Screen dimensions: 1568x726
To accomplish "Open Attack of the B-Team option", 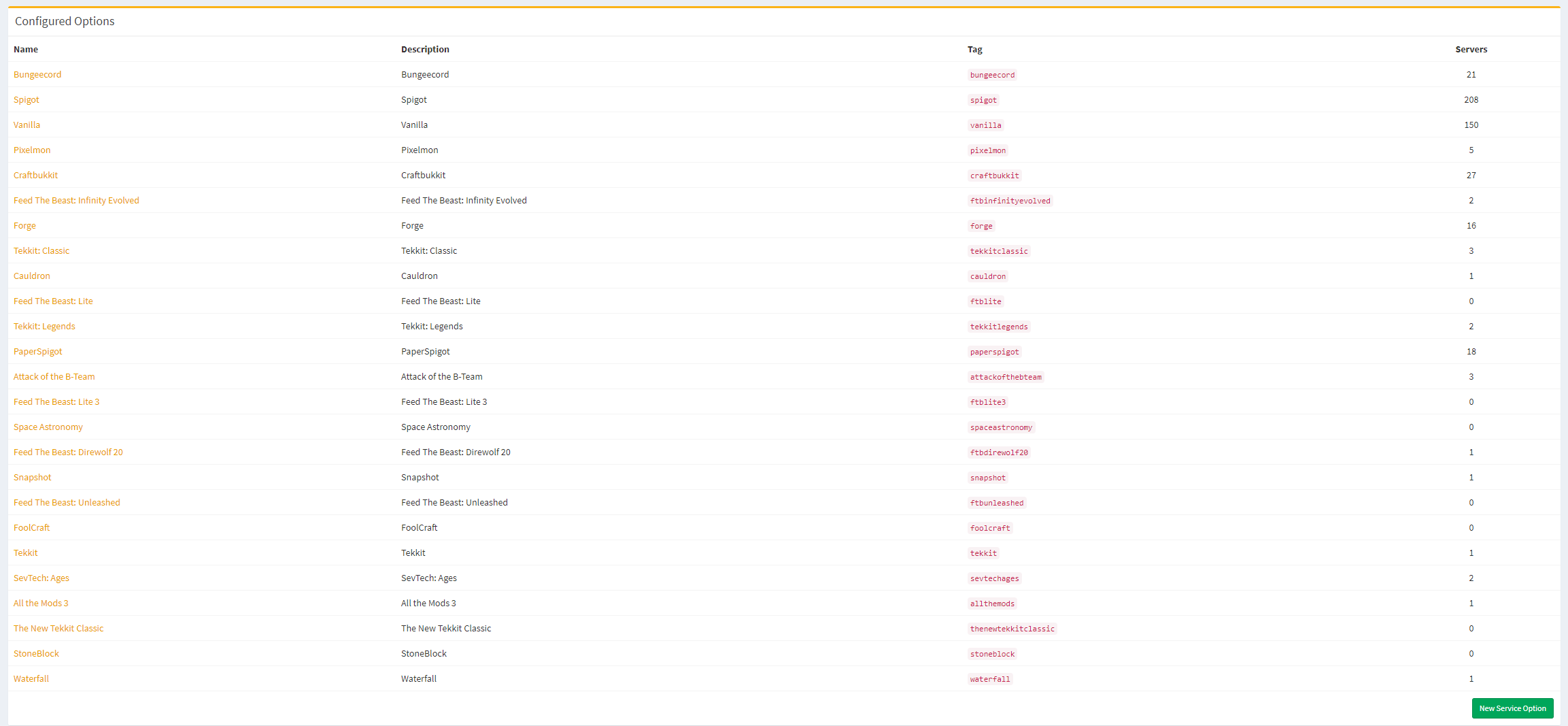I will pyautogui.click(x=54, y=377).
